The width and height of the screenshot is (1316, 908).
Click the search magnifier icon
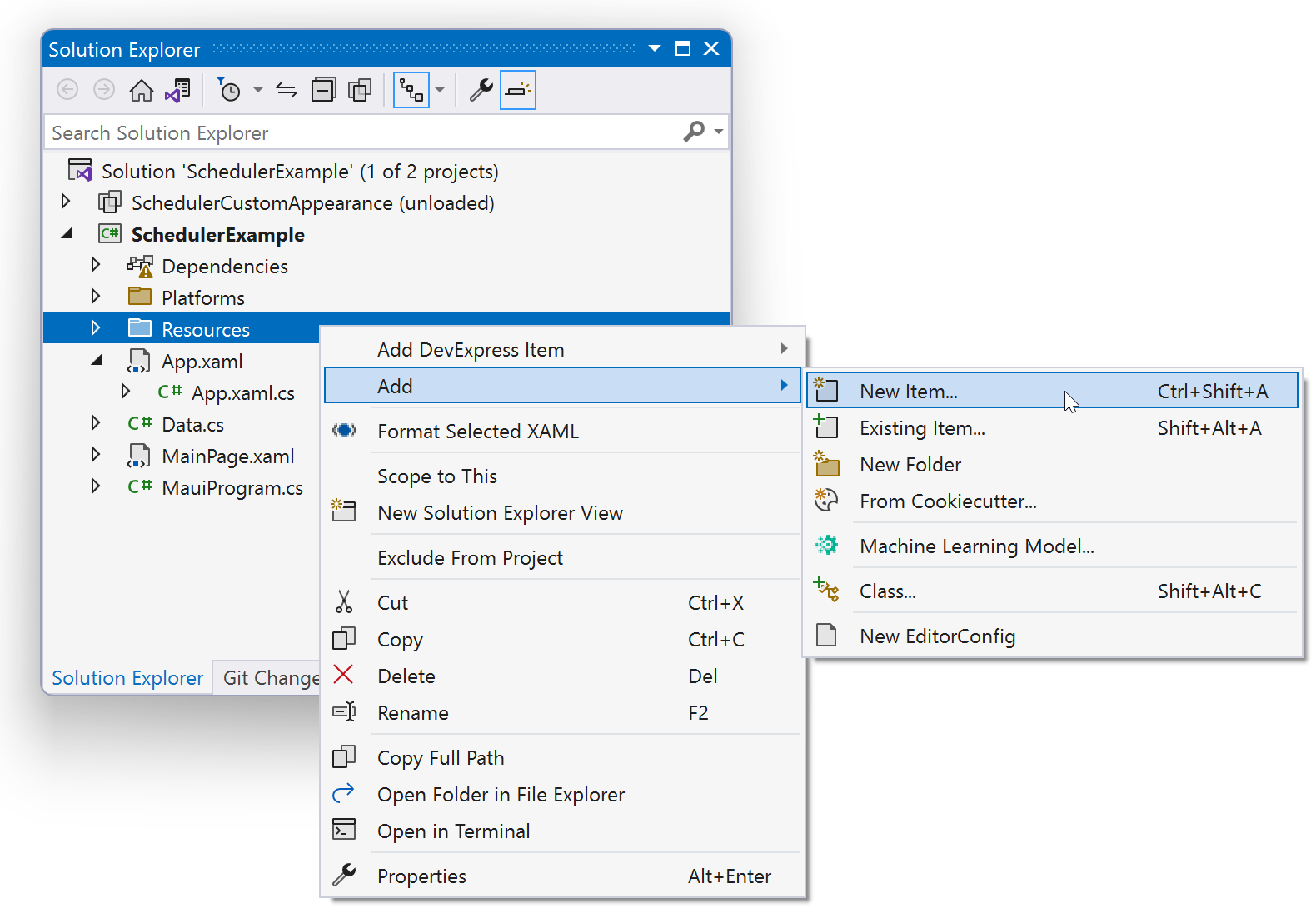(x=694, y=132)
